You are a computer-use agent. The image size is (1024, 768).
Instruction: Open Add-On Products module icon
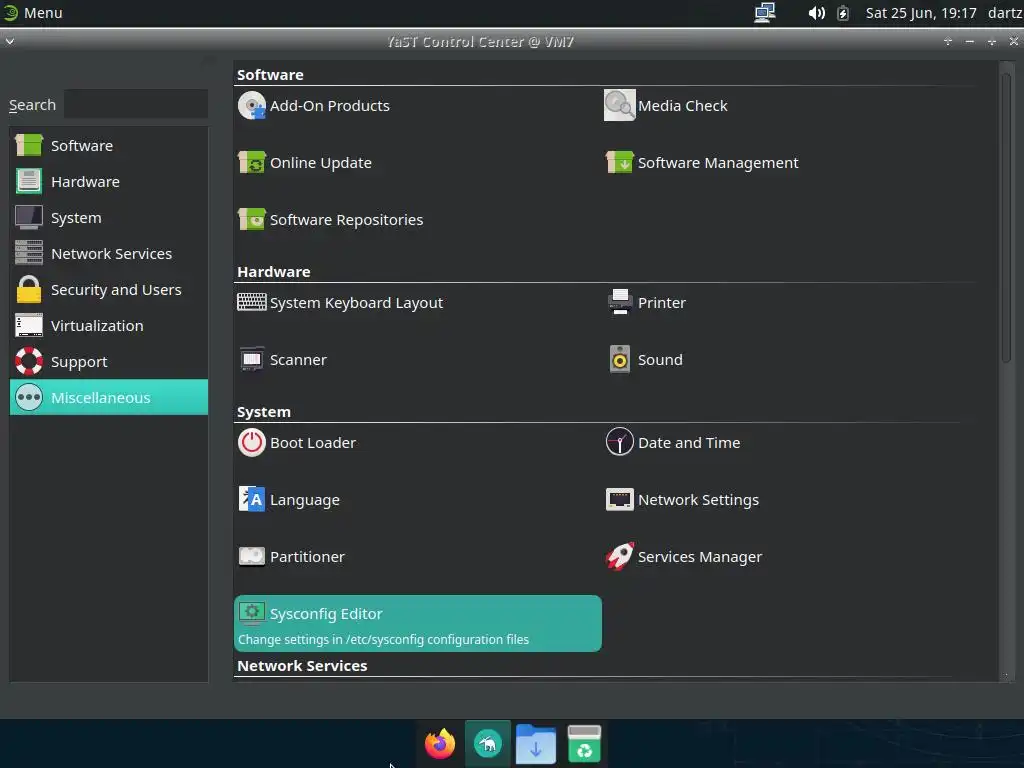point(251,106)
